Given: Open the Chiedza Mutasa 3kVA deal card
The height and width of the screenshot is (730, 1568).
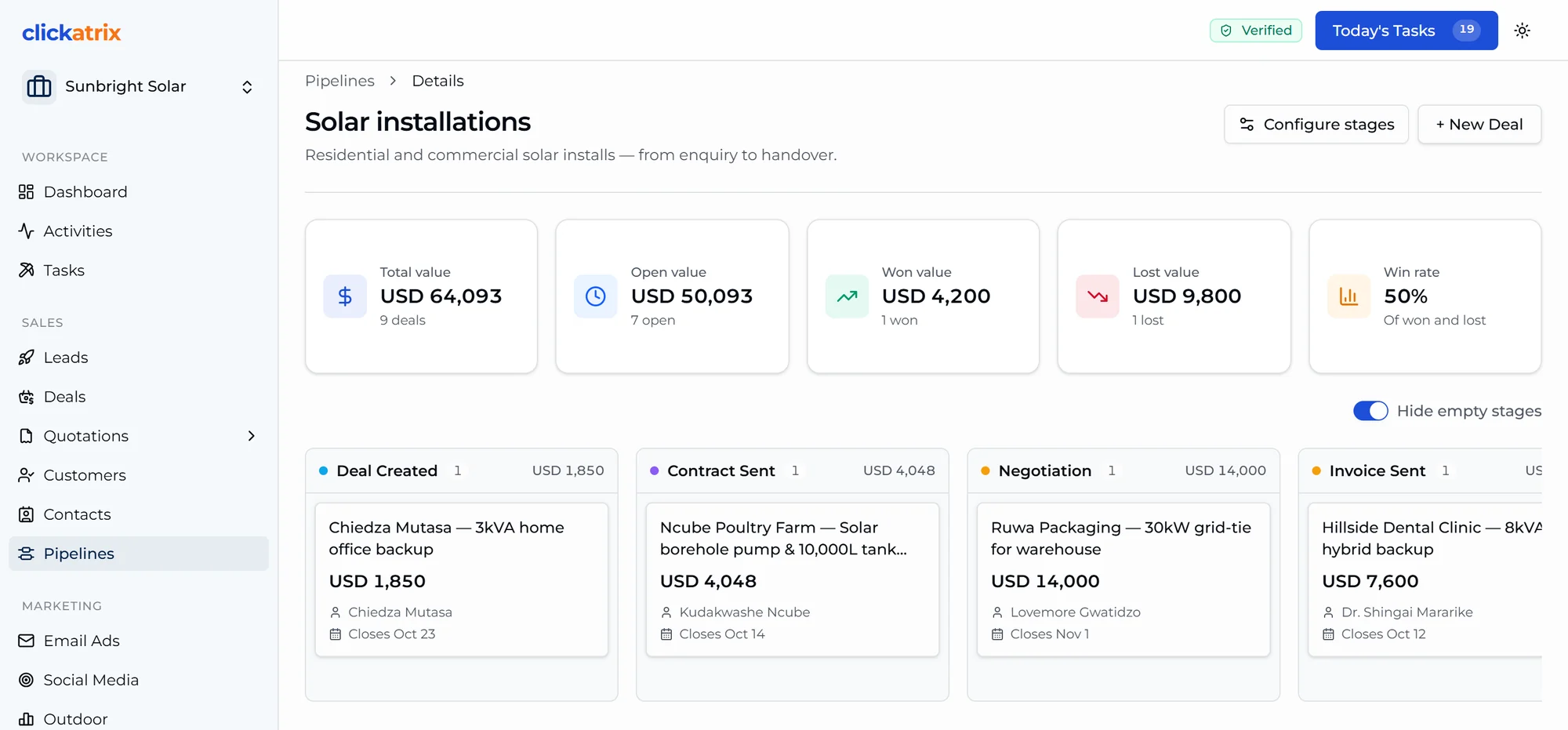Looking at the screenshot, I should pyautogui.click(x=462, y=579).
